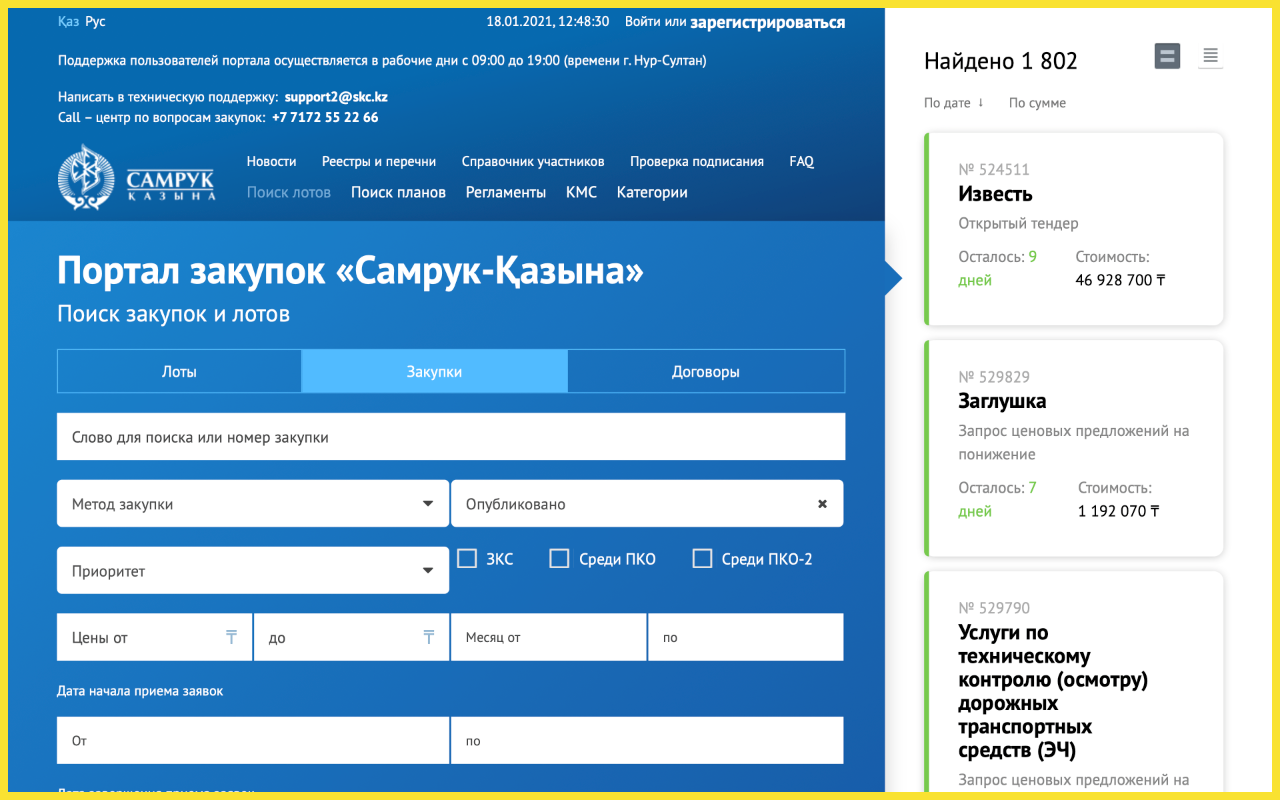Toggle the sort arrow next to По дате
This screenshot has height=800, width=1280.
tap(981, 102)
